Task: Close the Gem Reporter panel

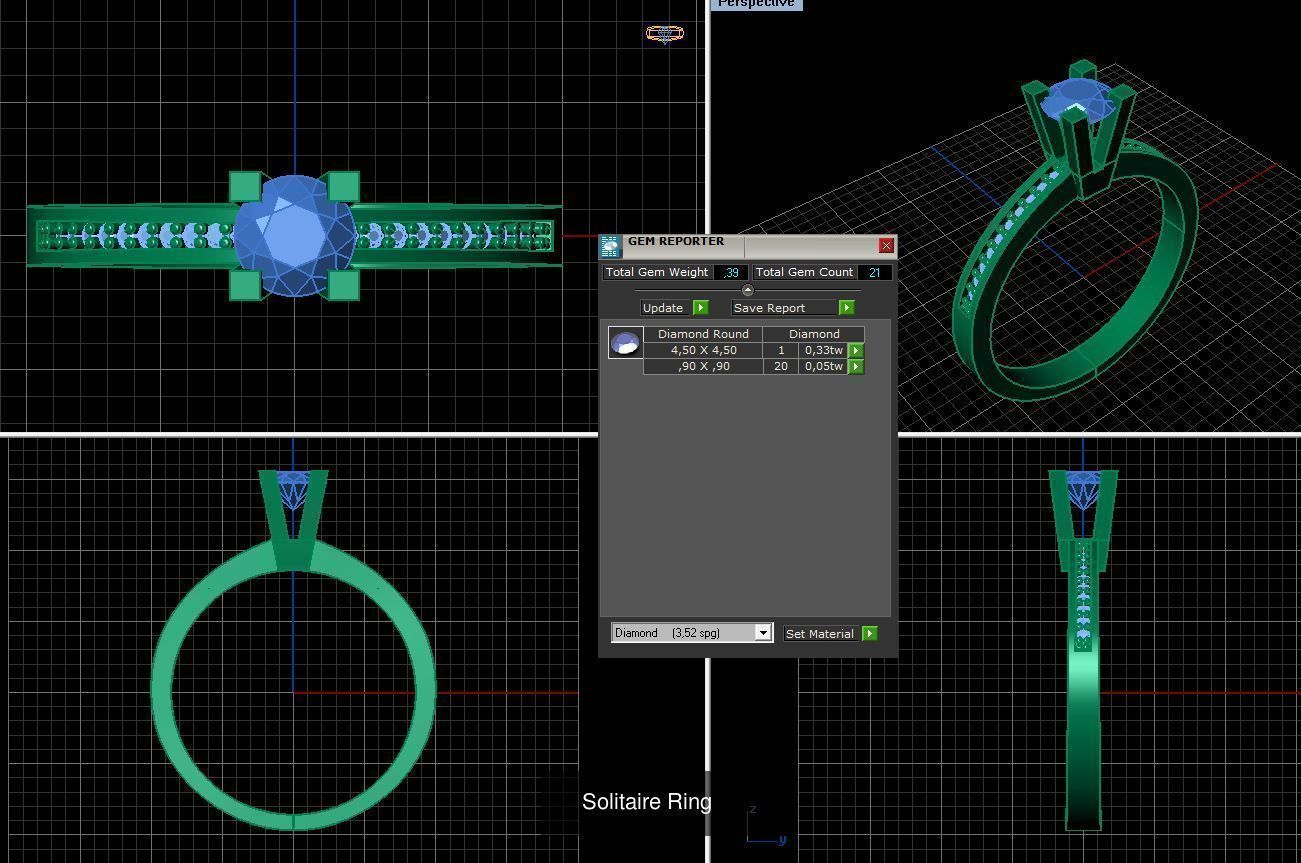Action: pyautogui.click(x=886, y=246)
